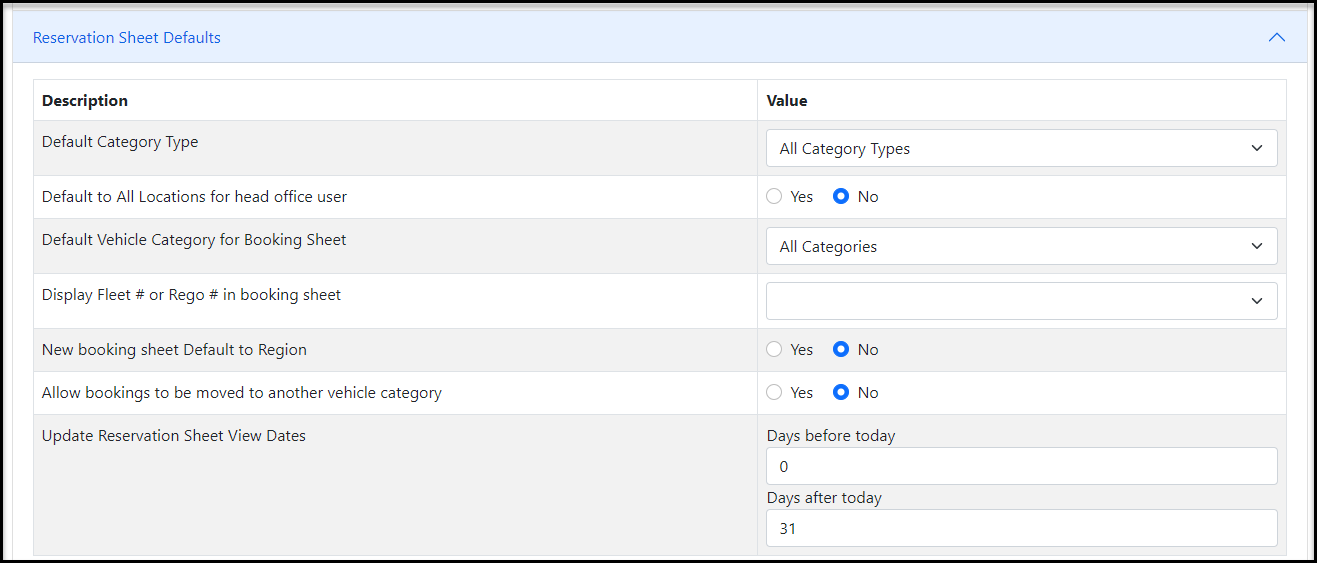
Task: Select Yes for All Locations head office user
Action: (x=774, y=197)
